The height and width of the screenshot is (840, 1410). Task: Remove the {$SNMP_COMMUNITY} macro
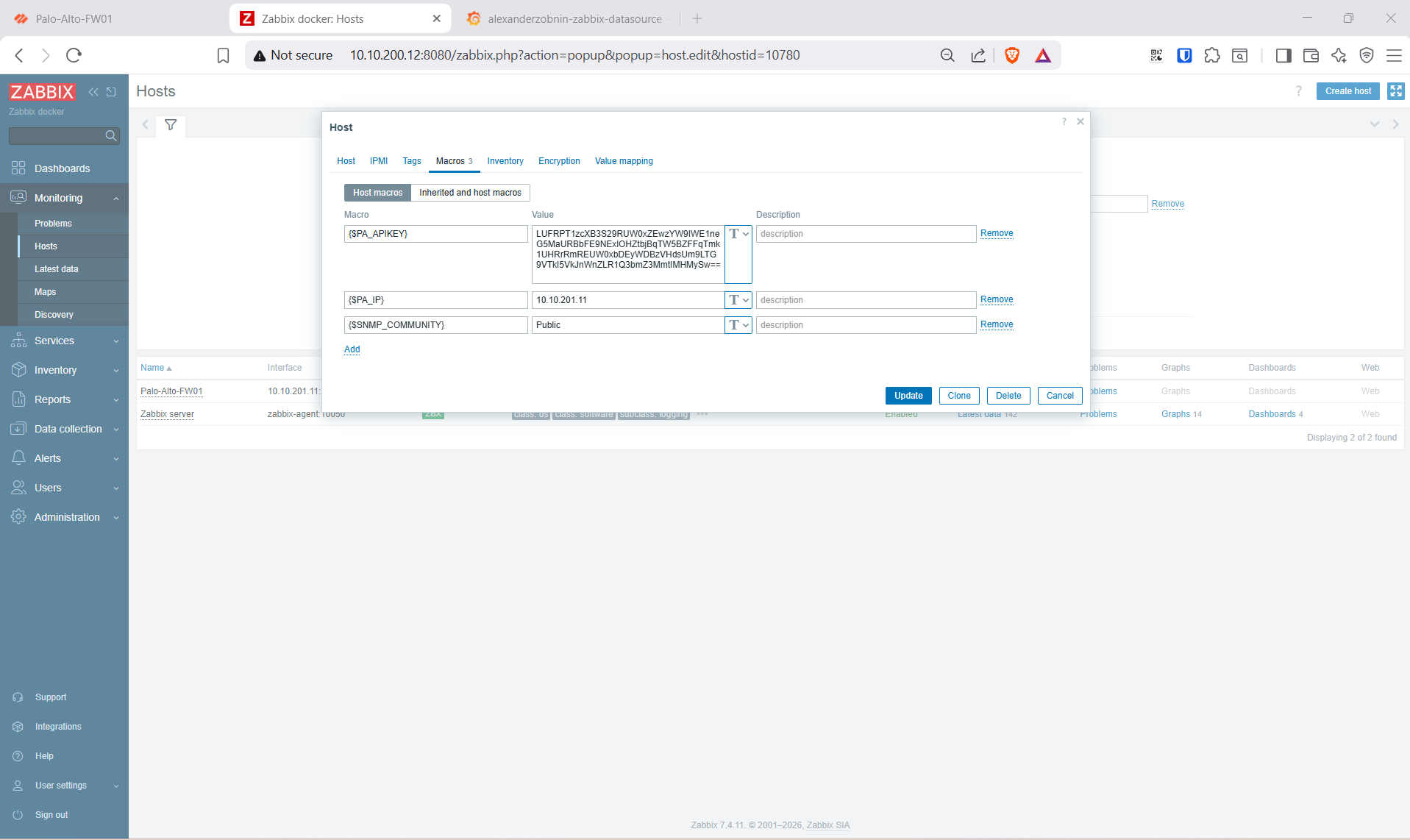pos(997,324)
